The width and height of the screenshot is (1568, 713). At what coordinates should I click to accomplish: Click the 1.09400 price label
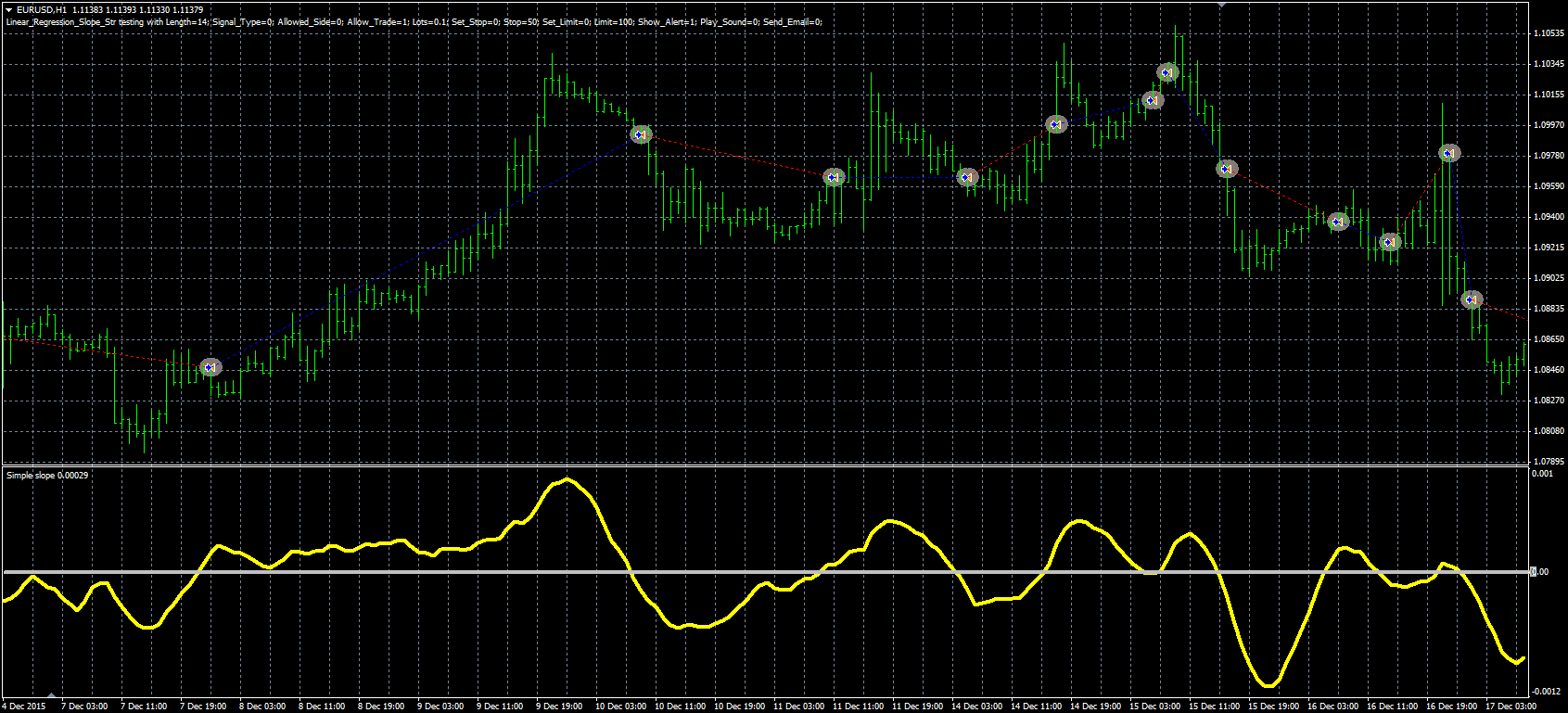[x=1548, y=217]
